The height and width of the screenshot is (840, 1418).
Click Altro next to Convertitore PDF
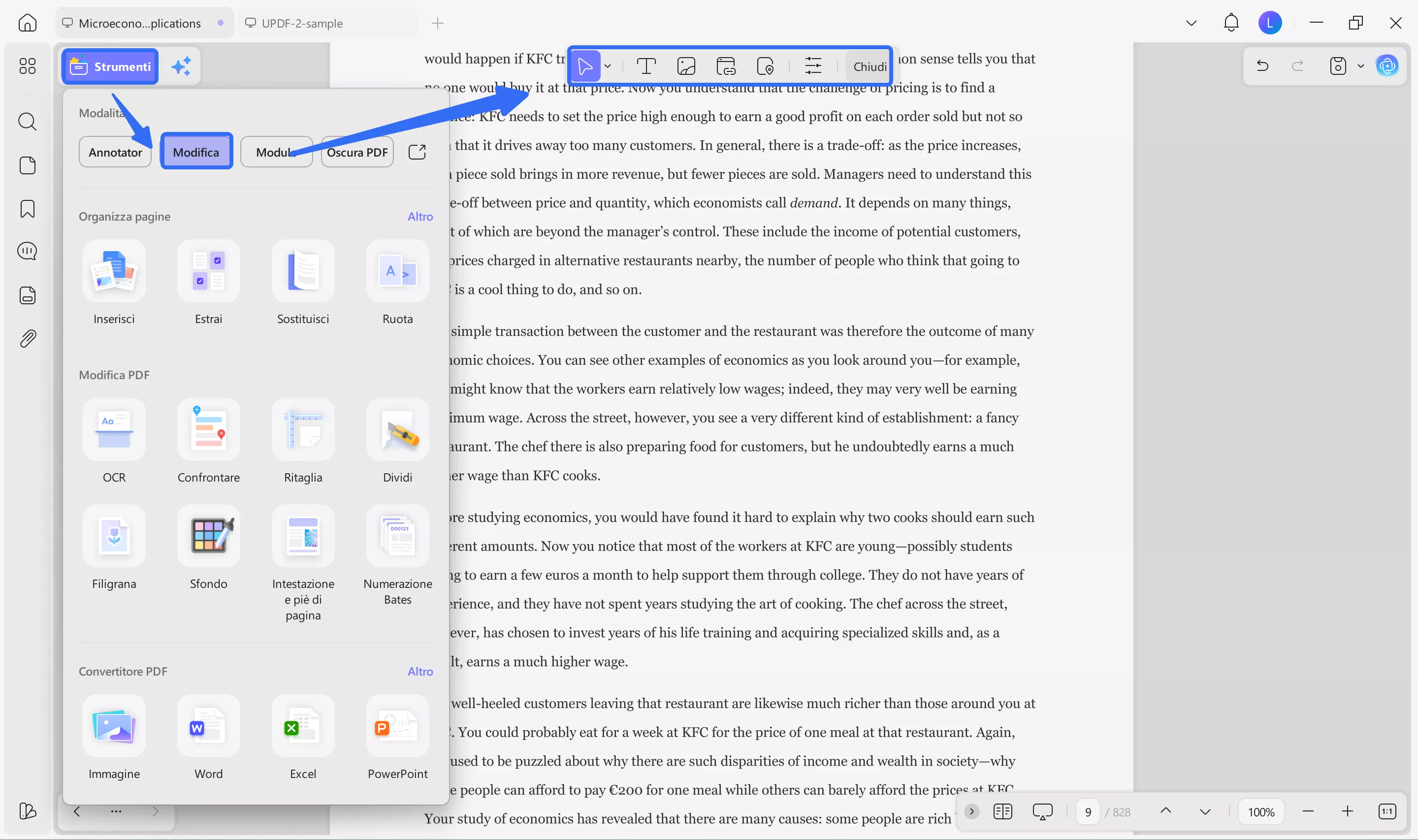coord(420,671)
